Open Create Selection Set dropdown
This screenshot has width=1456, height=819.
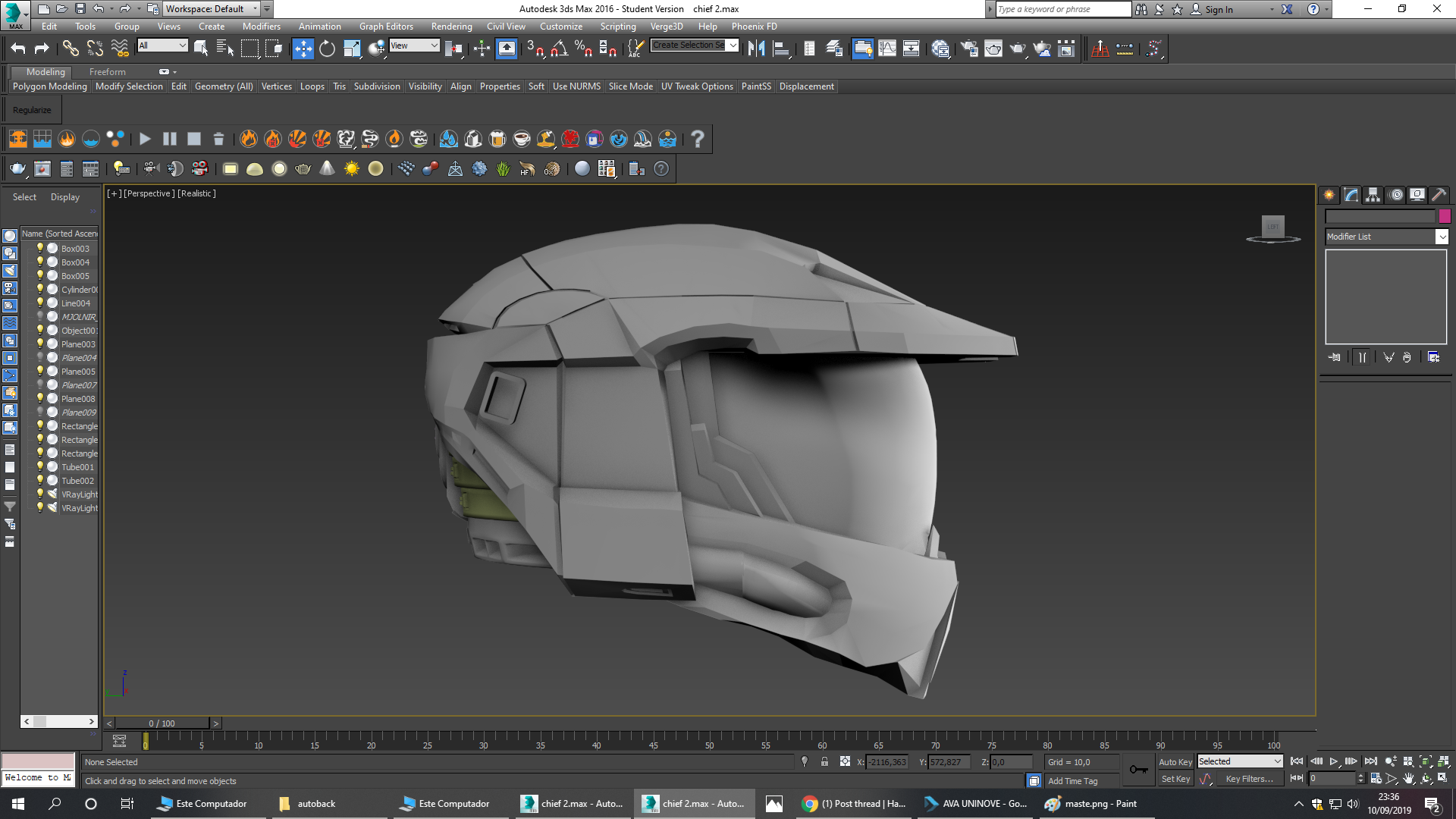695,45
